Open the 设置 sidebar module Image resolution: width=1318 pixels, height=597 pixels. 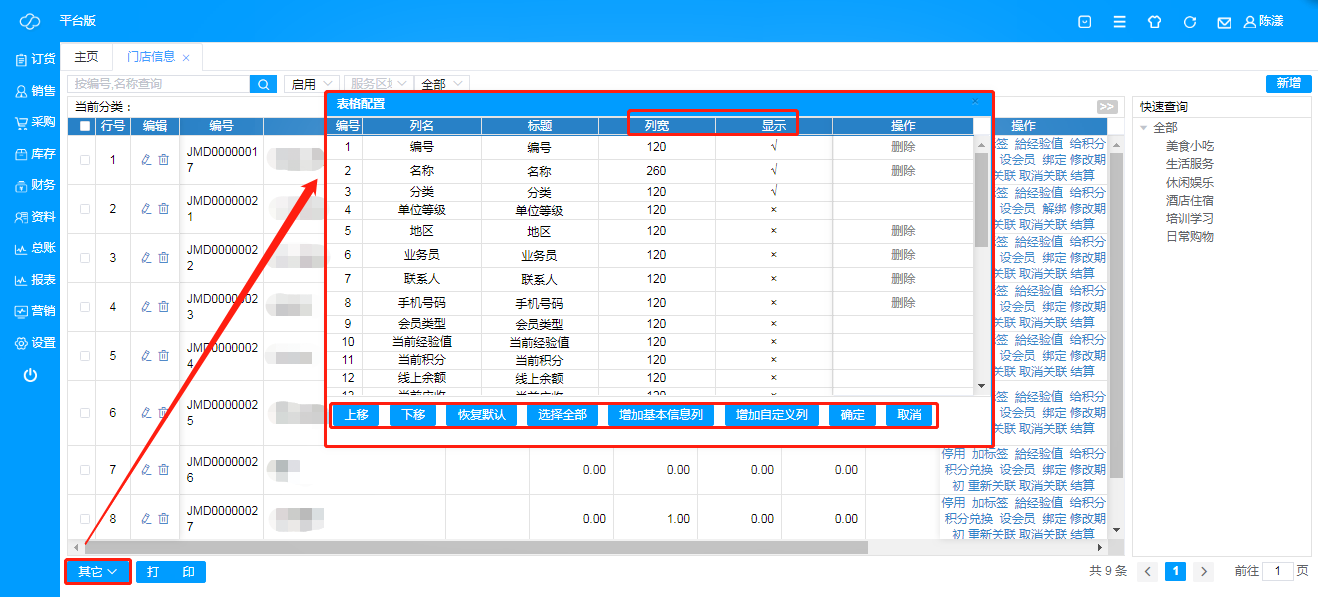click(x=35, y=343)
